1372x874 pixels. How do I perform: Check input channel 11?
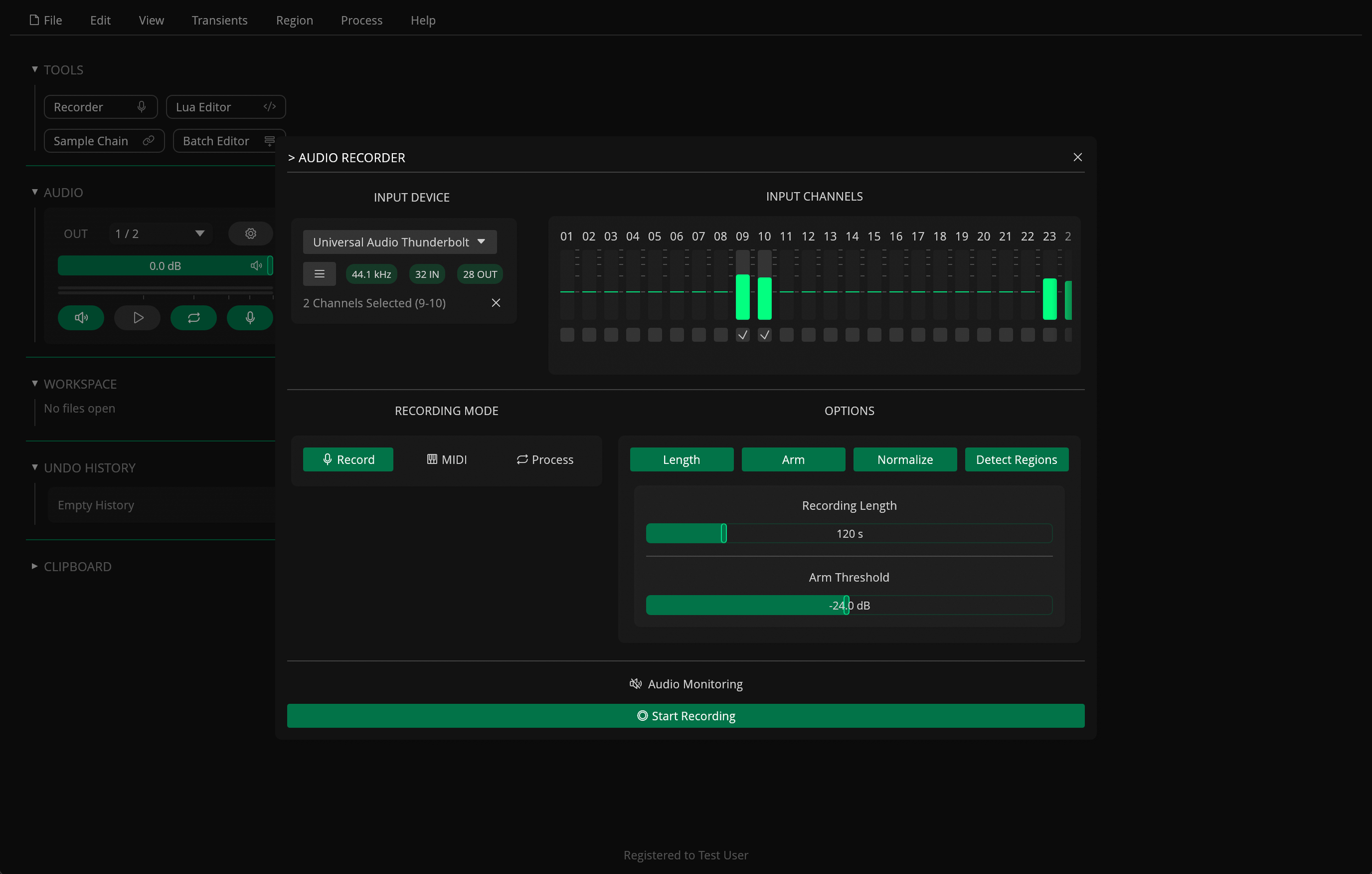tap(786, 335)
